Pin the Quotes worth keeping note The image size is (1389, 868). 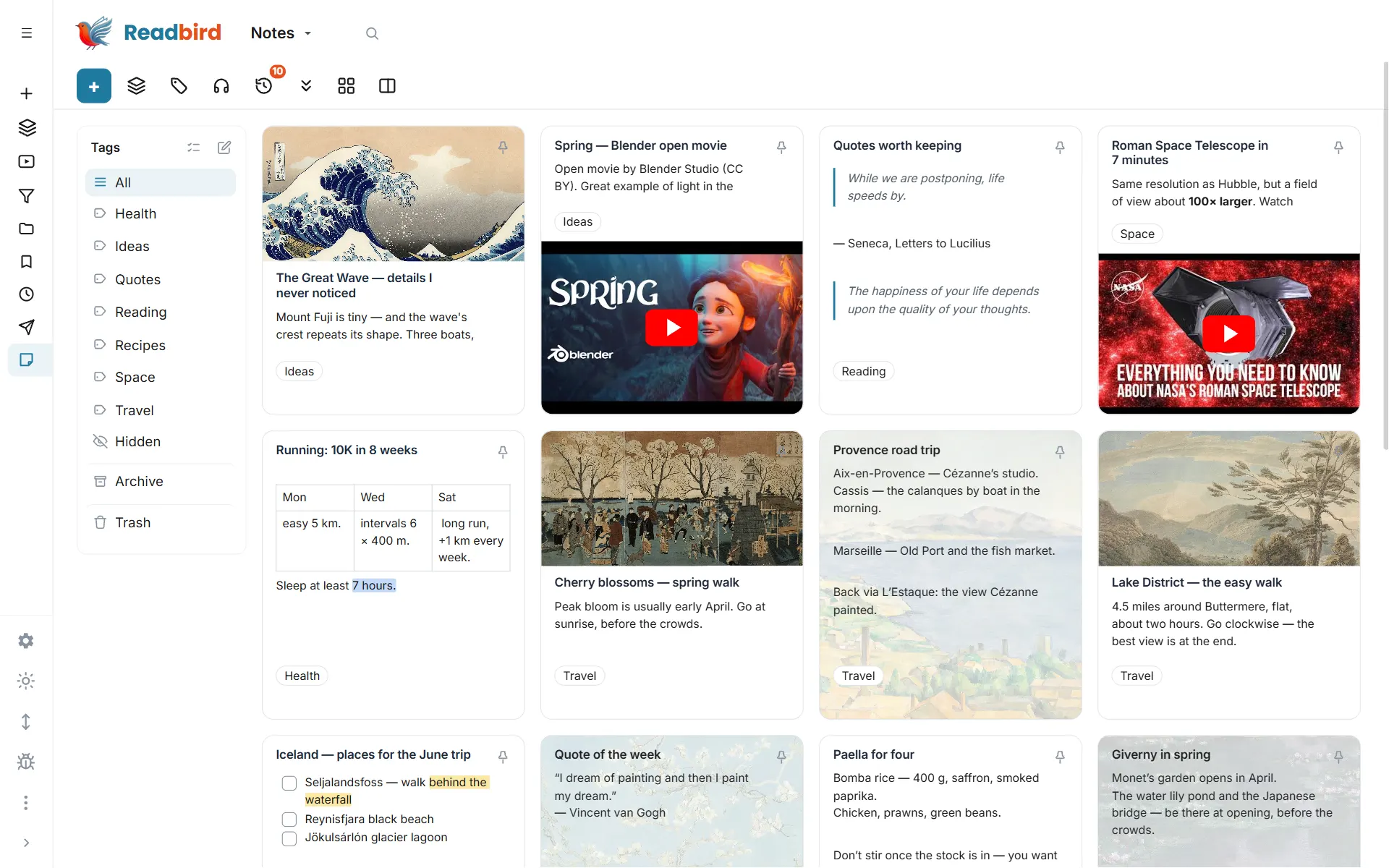(1060, 148)
